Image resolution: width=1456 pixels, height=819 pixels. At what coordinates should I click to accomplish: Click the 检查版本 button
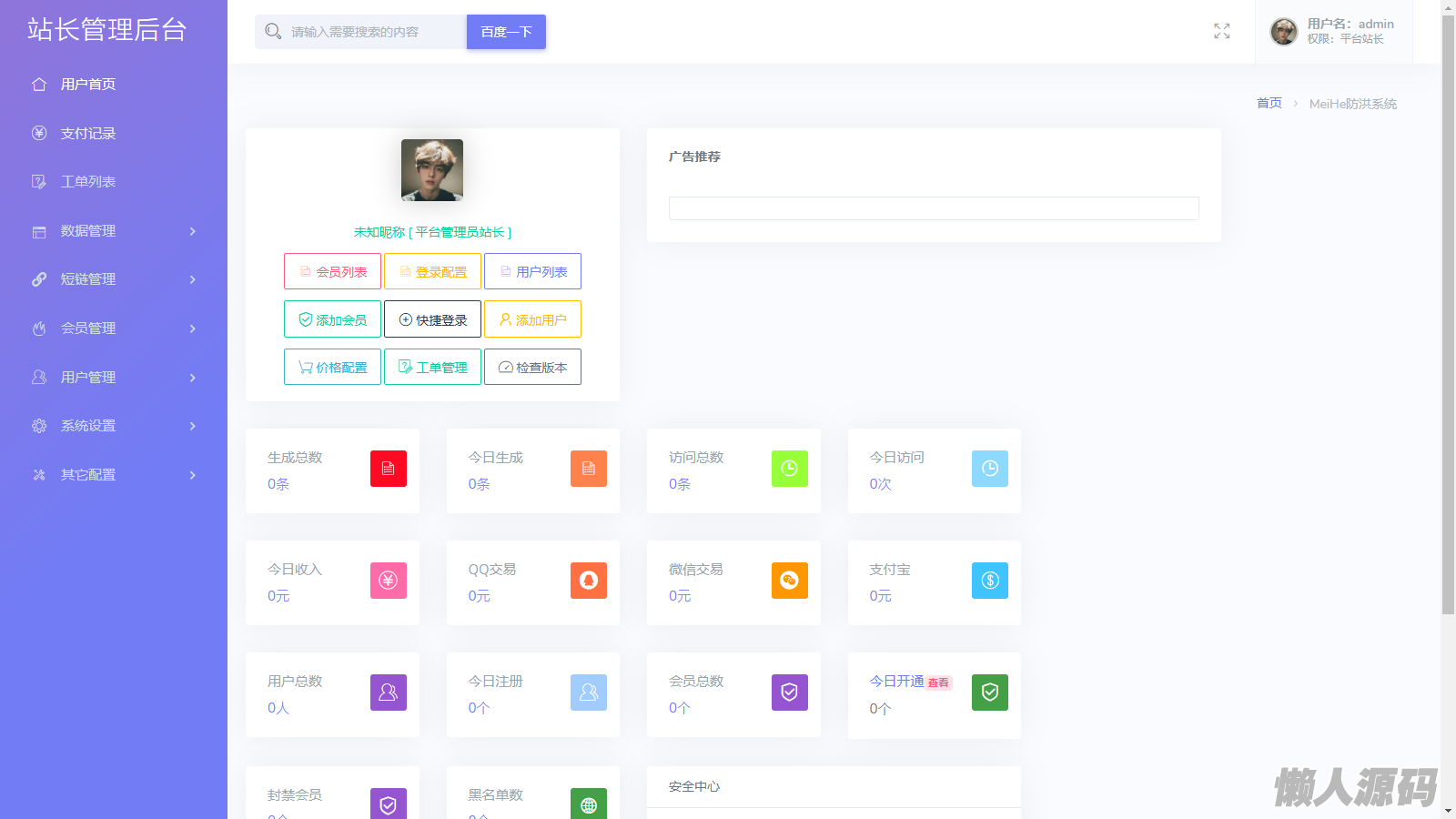(532, 367)
